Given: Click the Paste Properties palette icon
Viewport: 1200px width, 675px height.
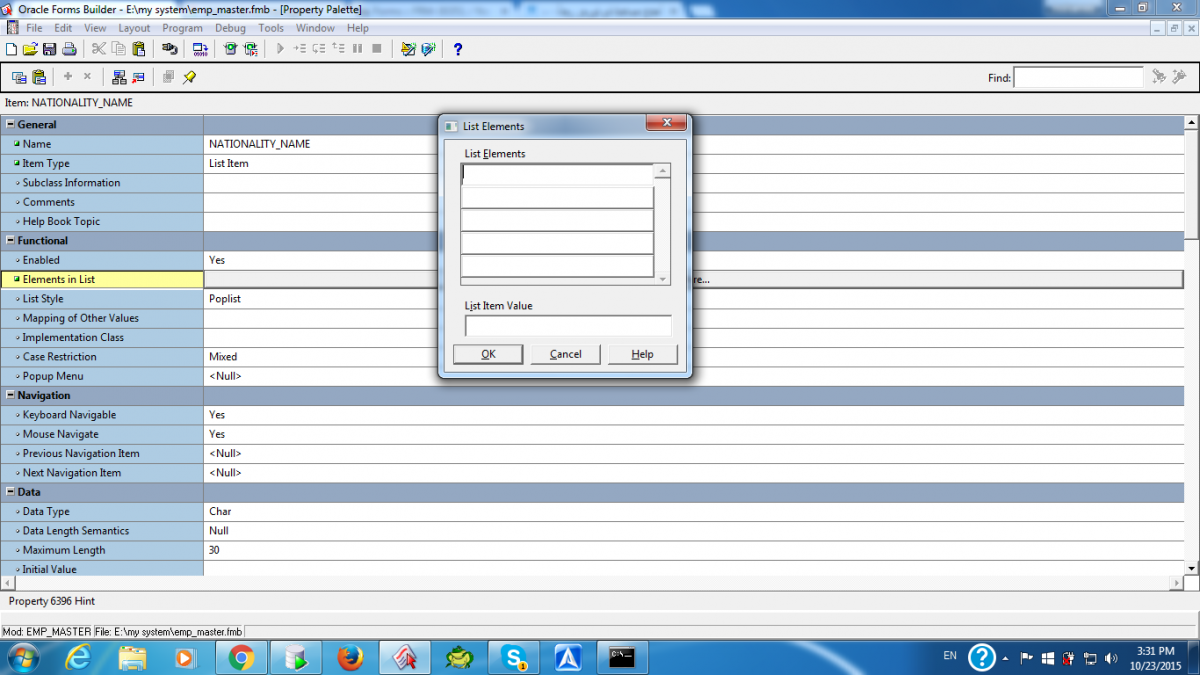Looking at the screenshot, I should click(39, 77).
